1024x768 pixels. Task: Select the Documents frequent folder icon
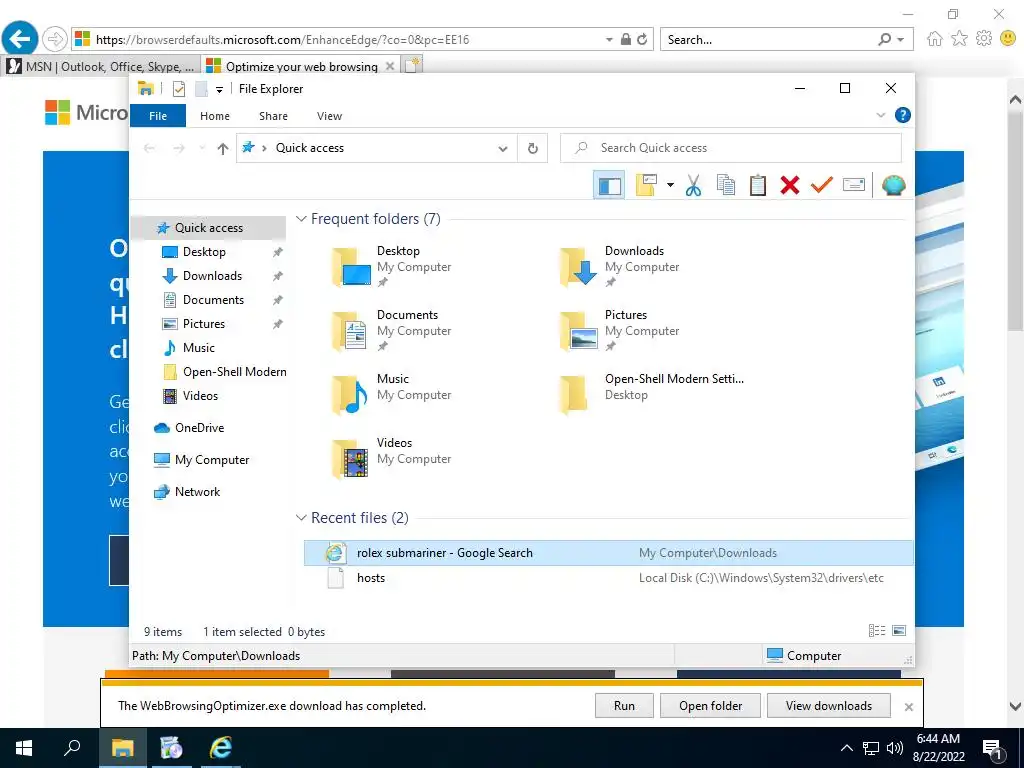click(351, 330)
